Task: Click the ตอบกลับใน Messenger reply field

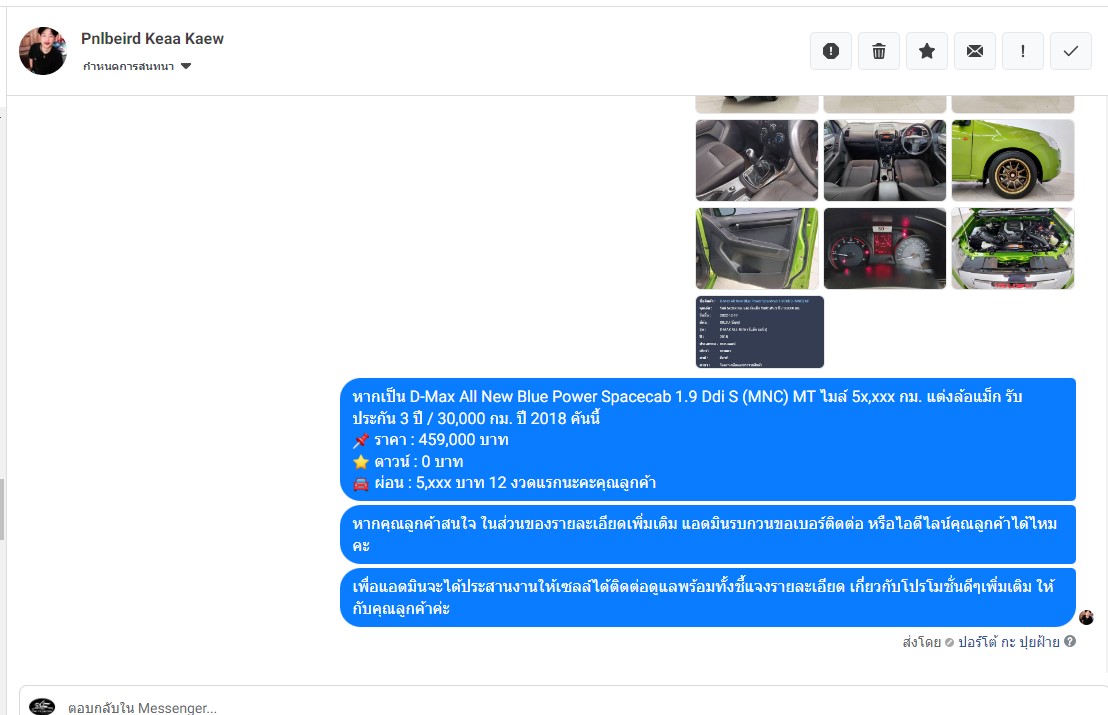Action: (565, 708)
